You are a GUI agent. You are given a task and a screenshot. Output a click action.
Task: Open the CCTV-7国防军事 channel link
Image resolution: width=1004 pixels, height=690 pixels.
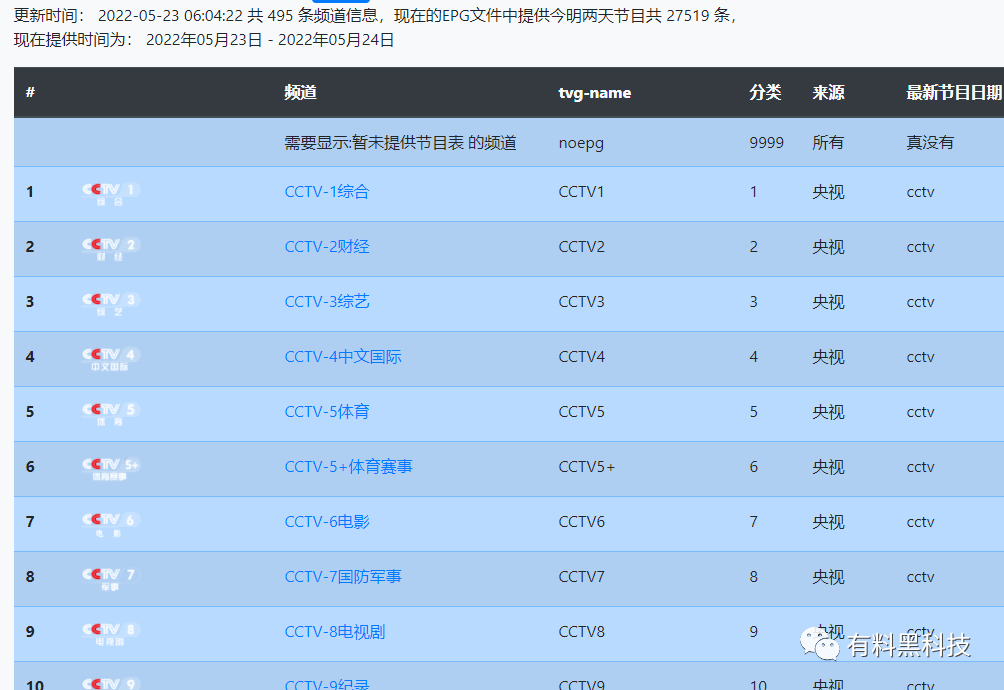tap(343, 577)
